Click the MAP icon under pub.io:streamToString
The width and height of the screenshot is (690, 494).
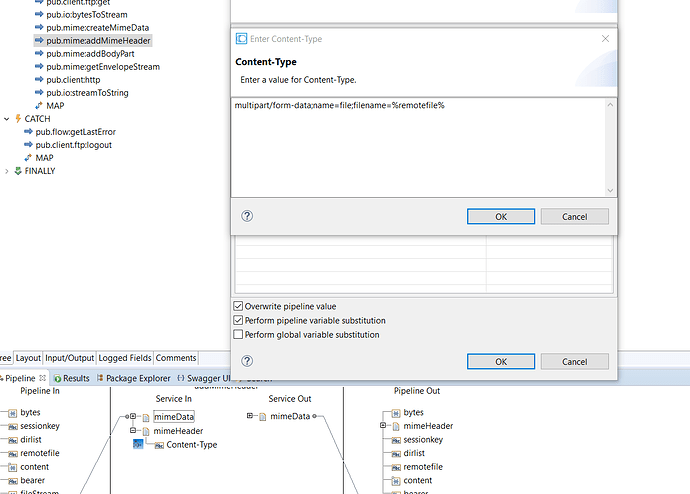coord(39,106)
